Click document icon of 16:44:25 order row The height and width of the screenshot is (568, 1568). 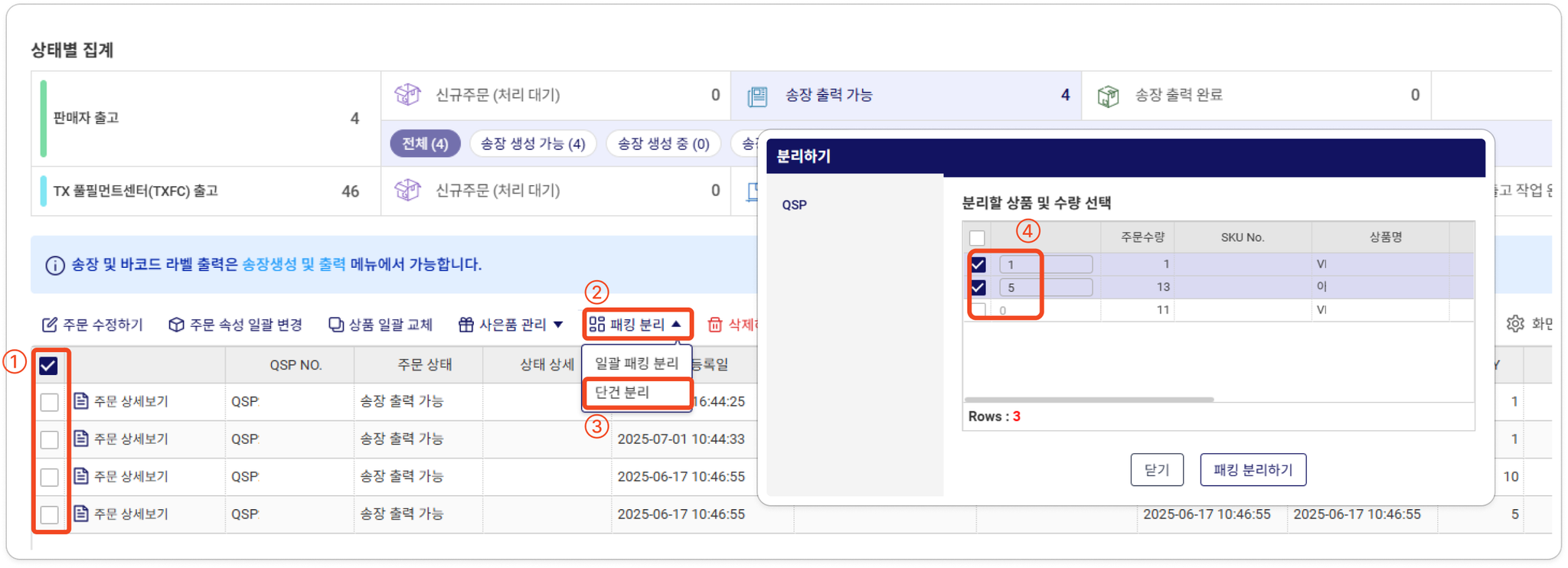pyautogui.click(x=80, y=401)
